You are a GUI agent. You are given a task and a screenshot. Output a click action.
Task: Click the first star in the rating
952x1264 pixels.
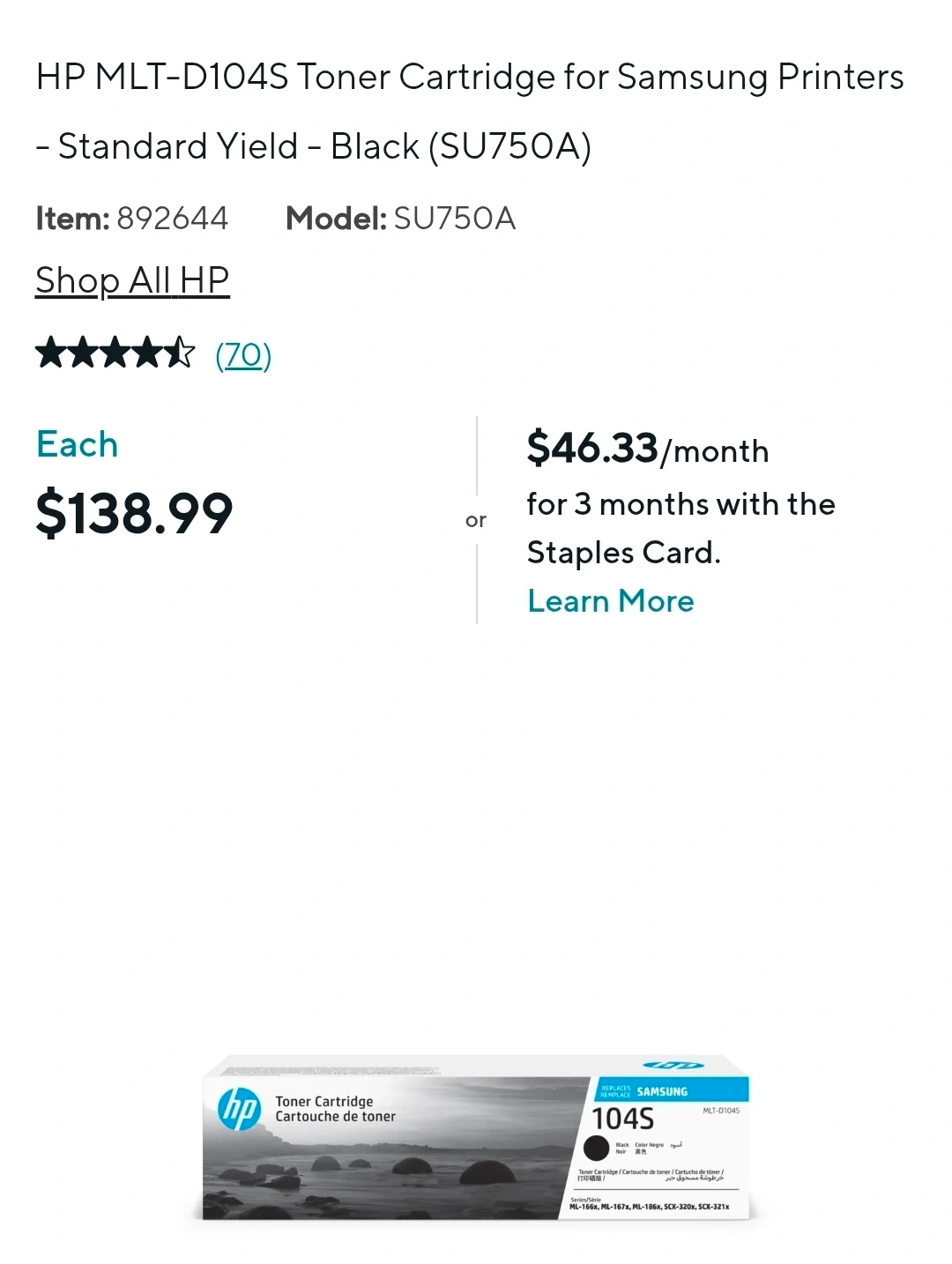tap(51, 353)
